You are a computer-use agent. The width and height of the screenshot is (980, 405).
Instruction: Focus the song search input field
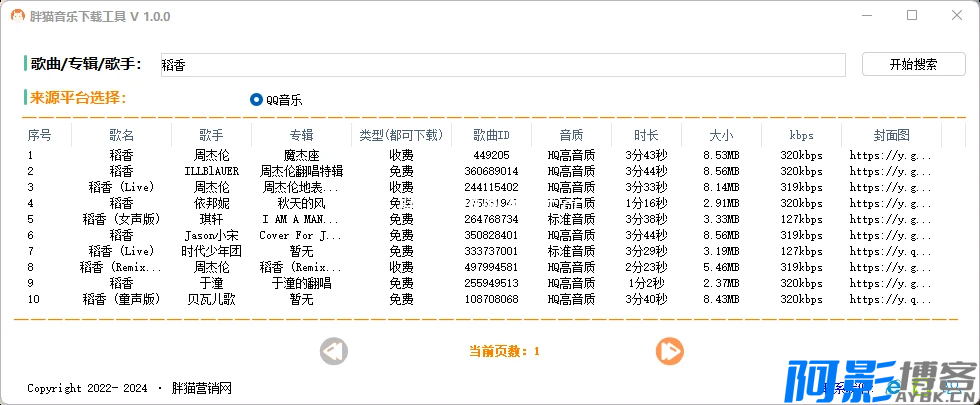[503, 65]
